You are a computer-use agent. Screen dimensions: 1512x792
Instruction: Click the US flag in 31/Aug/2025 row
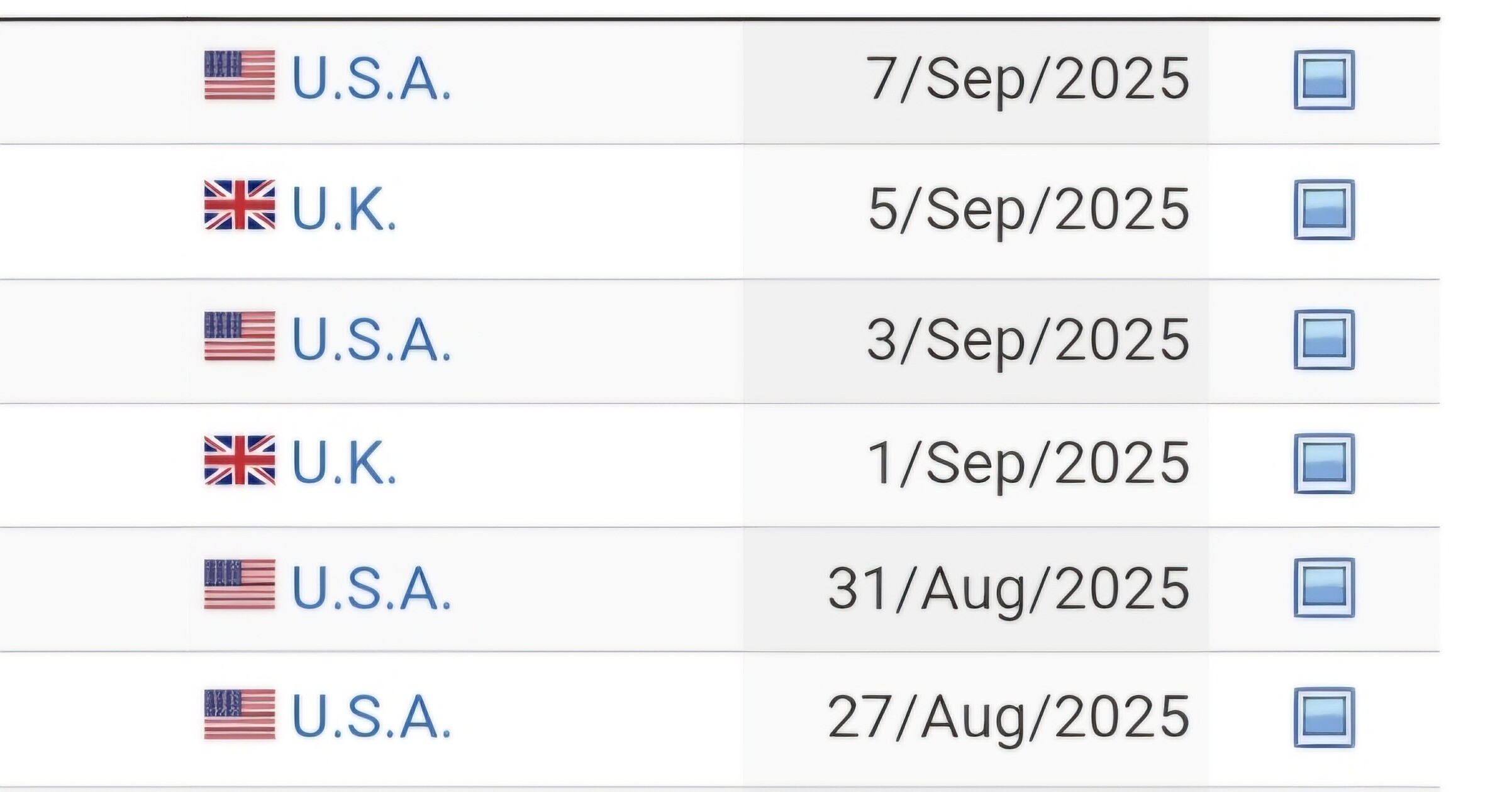(240, 584)
